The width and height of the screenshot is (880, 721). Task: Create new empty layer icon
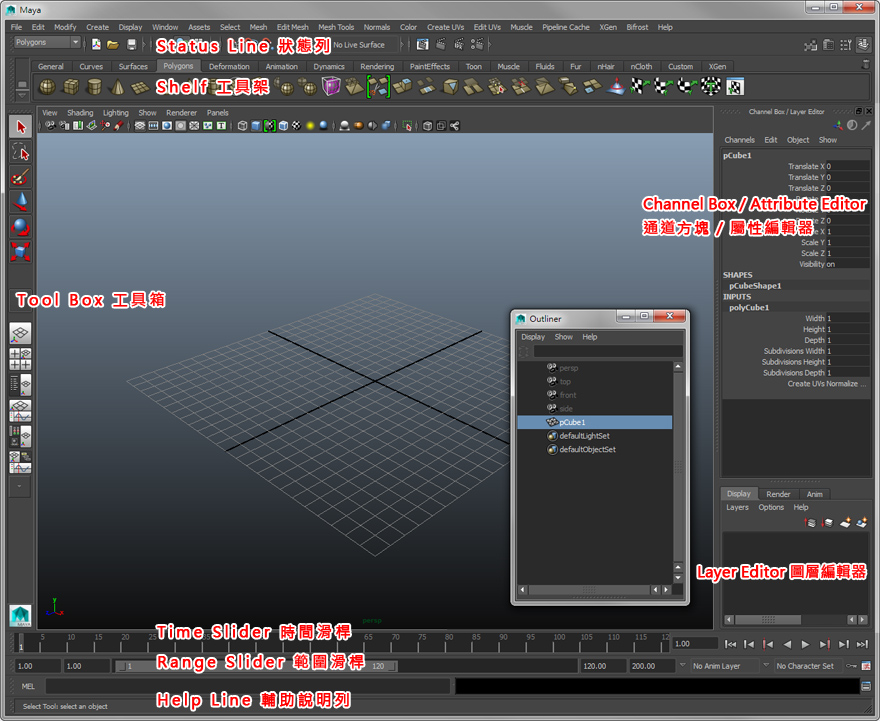tap(845, 523)
